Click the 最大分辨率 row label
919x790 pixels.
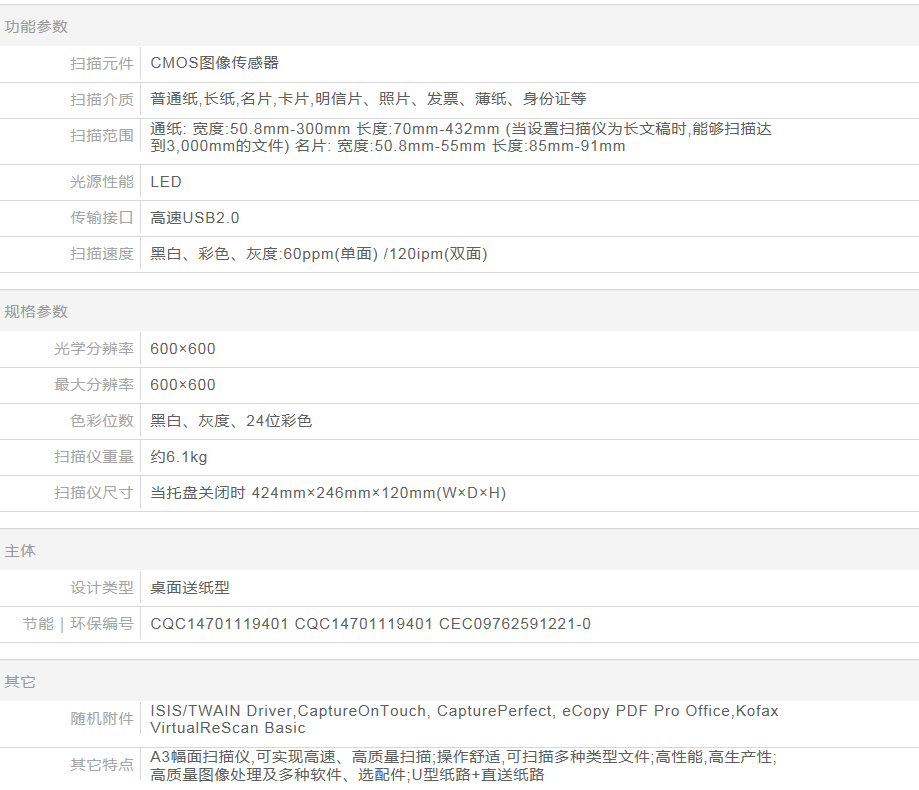(x=93, y=385)
